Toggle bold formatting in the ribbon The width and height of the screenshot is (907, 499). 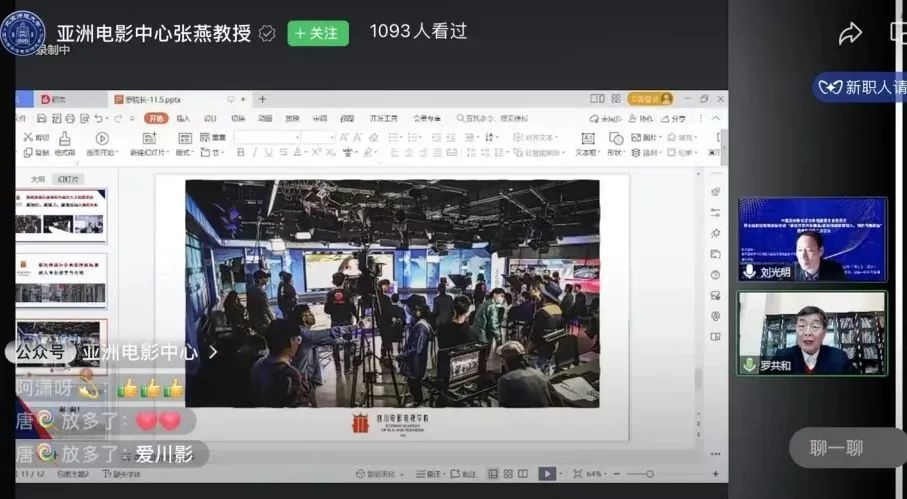(241, 153)
